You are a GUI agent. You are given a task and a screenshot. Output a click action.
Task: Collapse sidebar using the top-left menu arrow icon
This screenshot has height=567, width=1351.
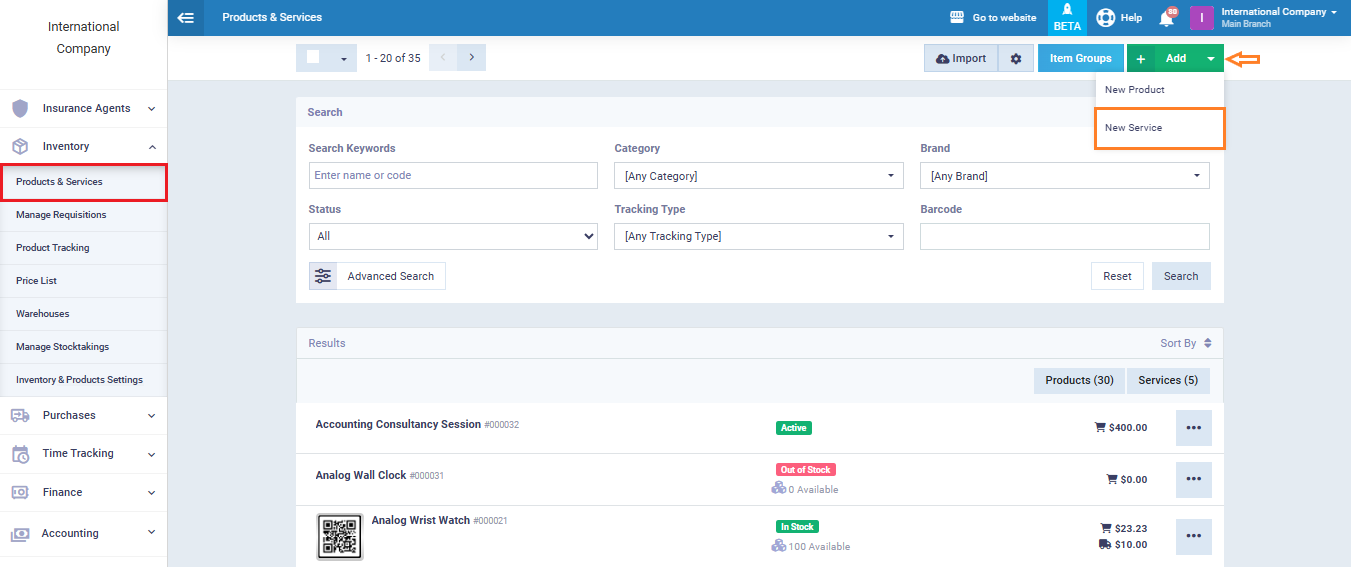pyautogui.click(x=185, y=18)
